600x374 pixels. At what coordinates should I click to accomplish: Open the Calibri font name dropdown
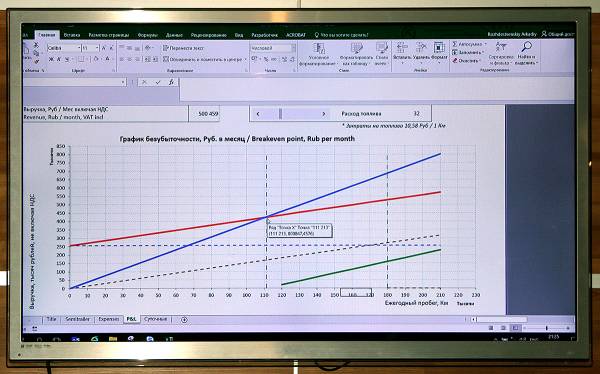click(x=79, y=48)
